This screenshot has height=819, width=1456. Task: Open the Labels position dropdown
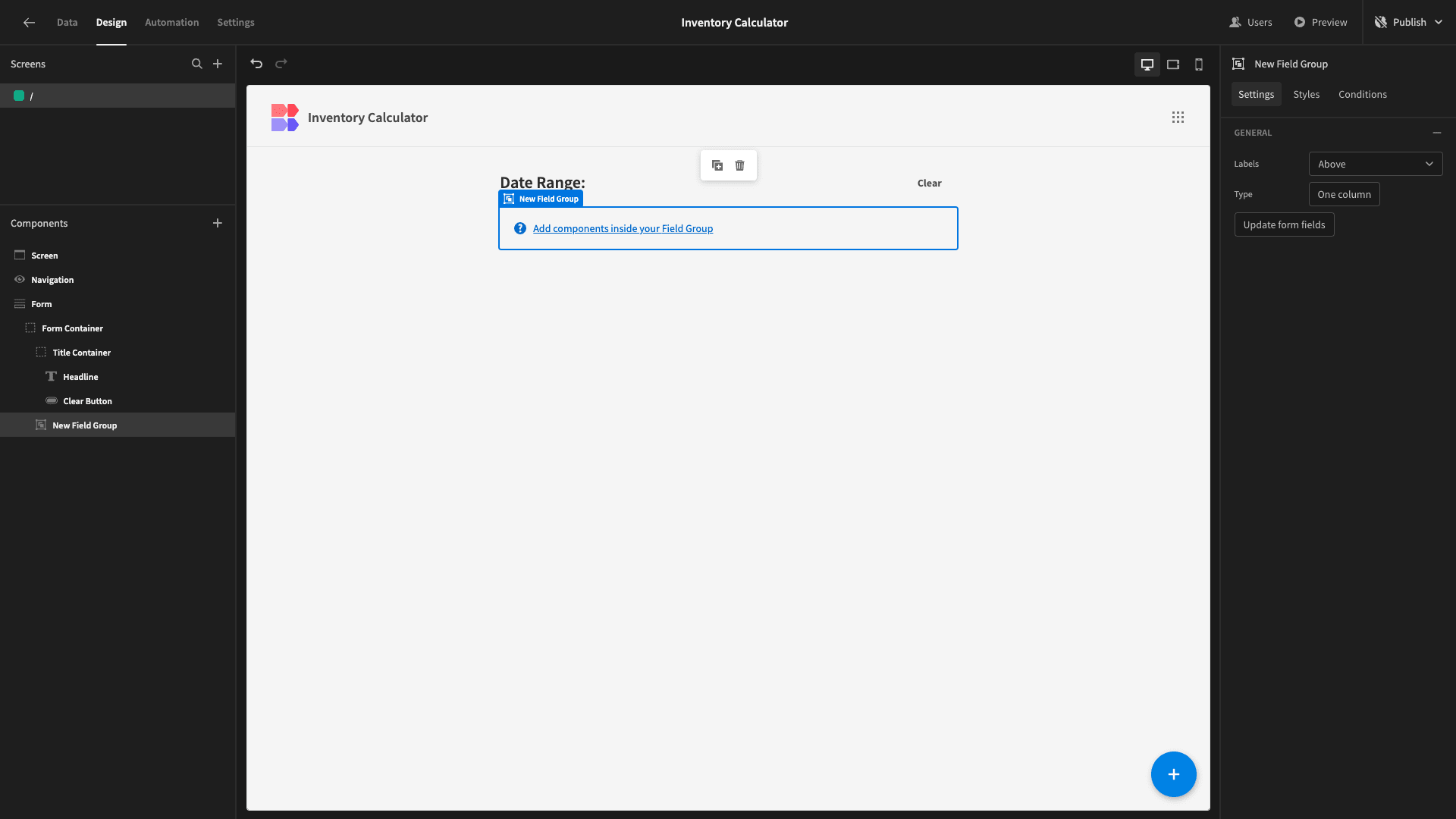pyautogui.click(x=1376, y=163)
